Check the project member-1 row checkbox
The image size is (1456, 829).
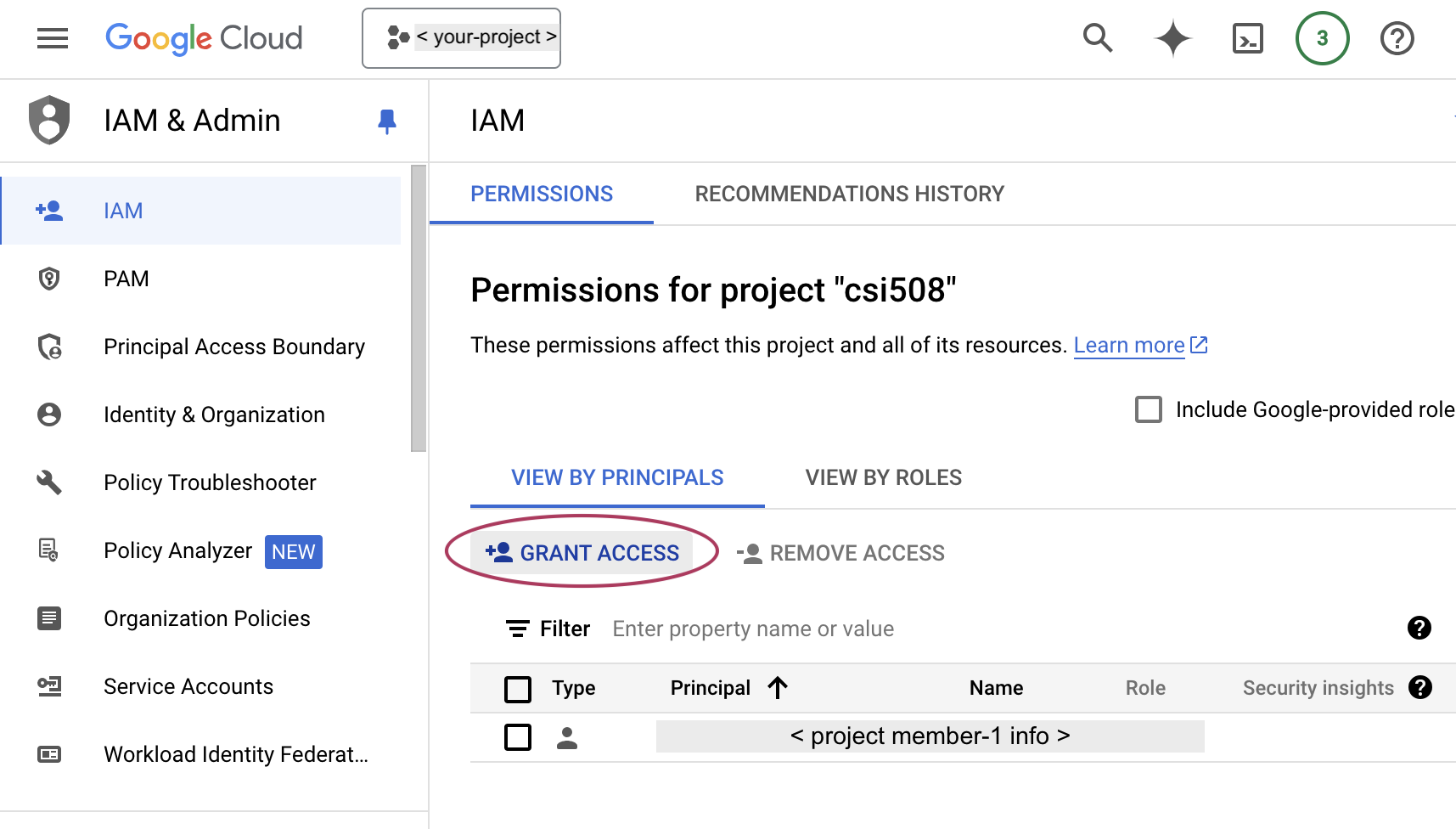tap(518, 737)
